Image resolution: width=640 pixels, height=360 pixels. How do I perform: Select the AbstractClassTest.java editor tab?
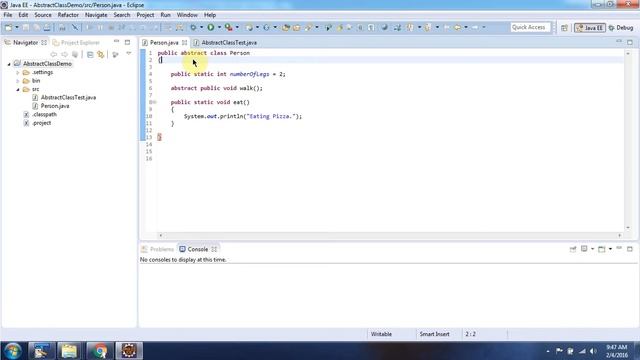[x=225, y=42]
